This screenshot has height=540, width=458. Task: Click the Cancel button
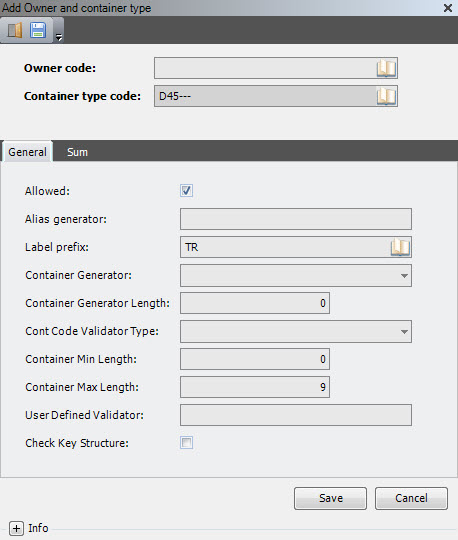tap(412, 498)
